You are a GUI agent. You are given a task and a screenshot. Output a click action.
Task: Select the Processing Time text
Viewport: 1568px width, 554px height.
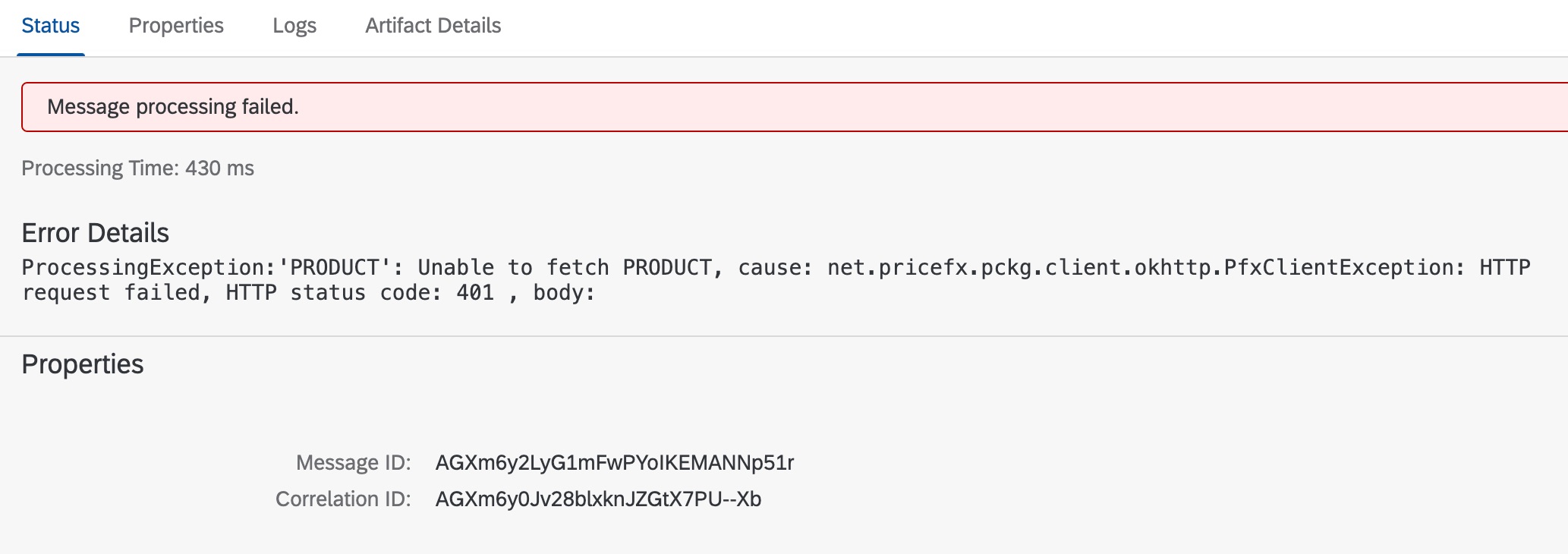138,168
